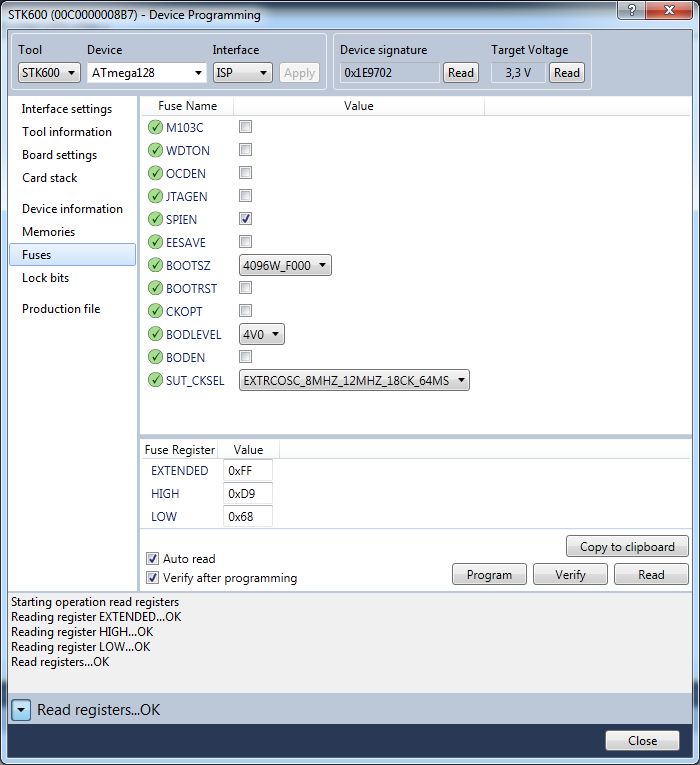Click the green status icon beside M103C
The image size is (700, 765).
[155, 127]
